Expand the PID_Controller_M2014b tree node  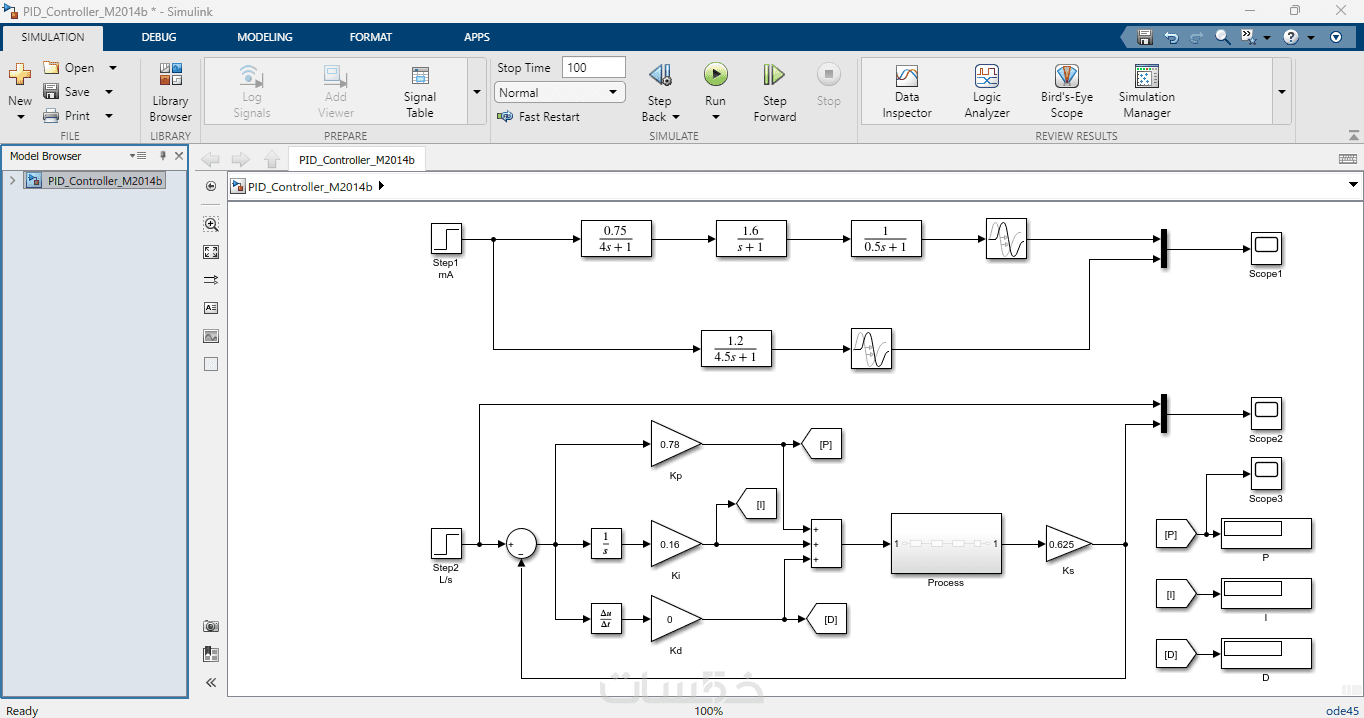(x=12, y=181)
